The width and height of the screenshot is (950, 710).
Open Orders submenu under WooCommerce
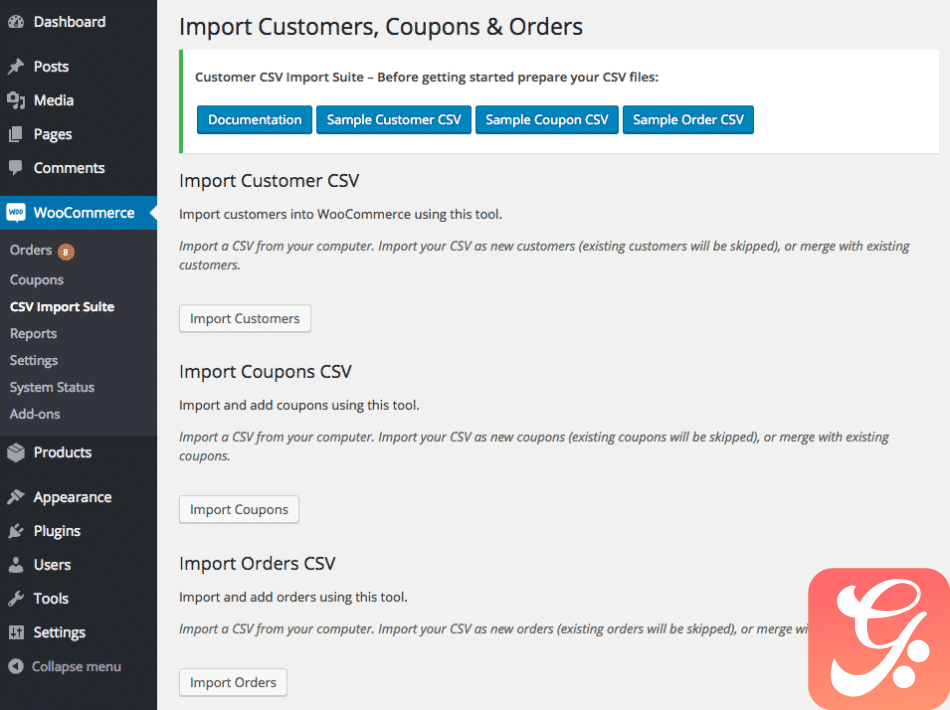coord(31,250)
